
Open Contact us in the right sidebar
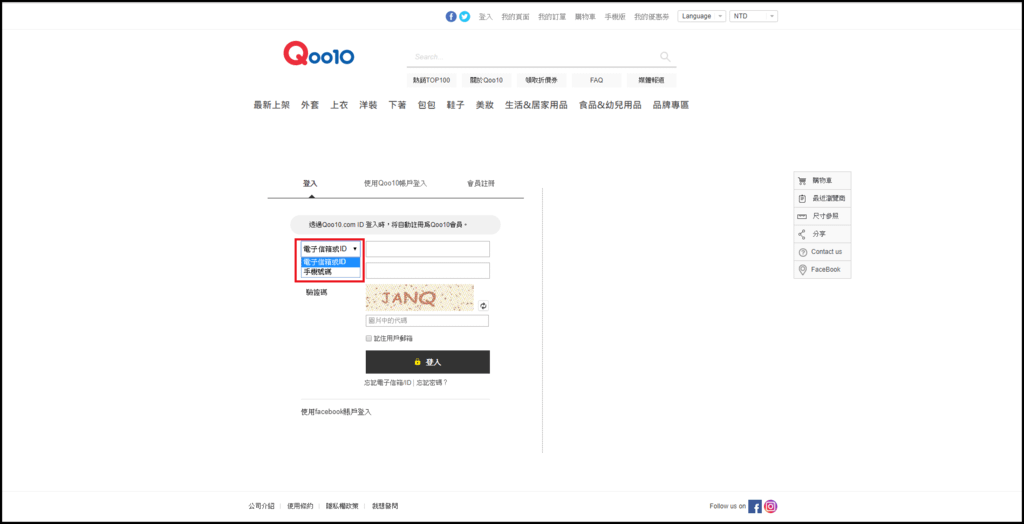coord(822,252)
